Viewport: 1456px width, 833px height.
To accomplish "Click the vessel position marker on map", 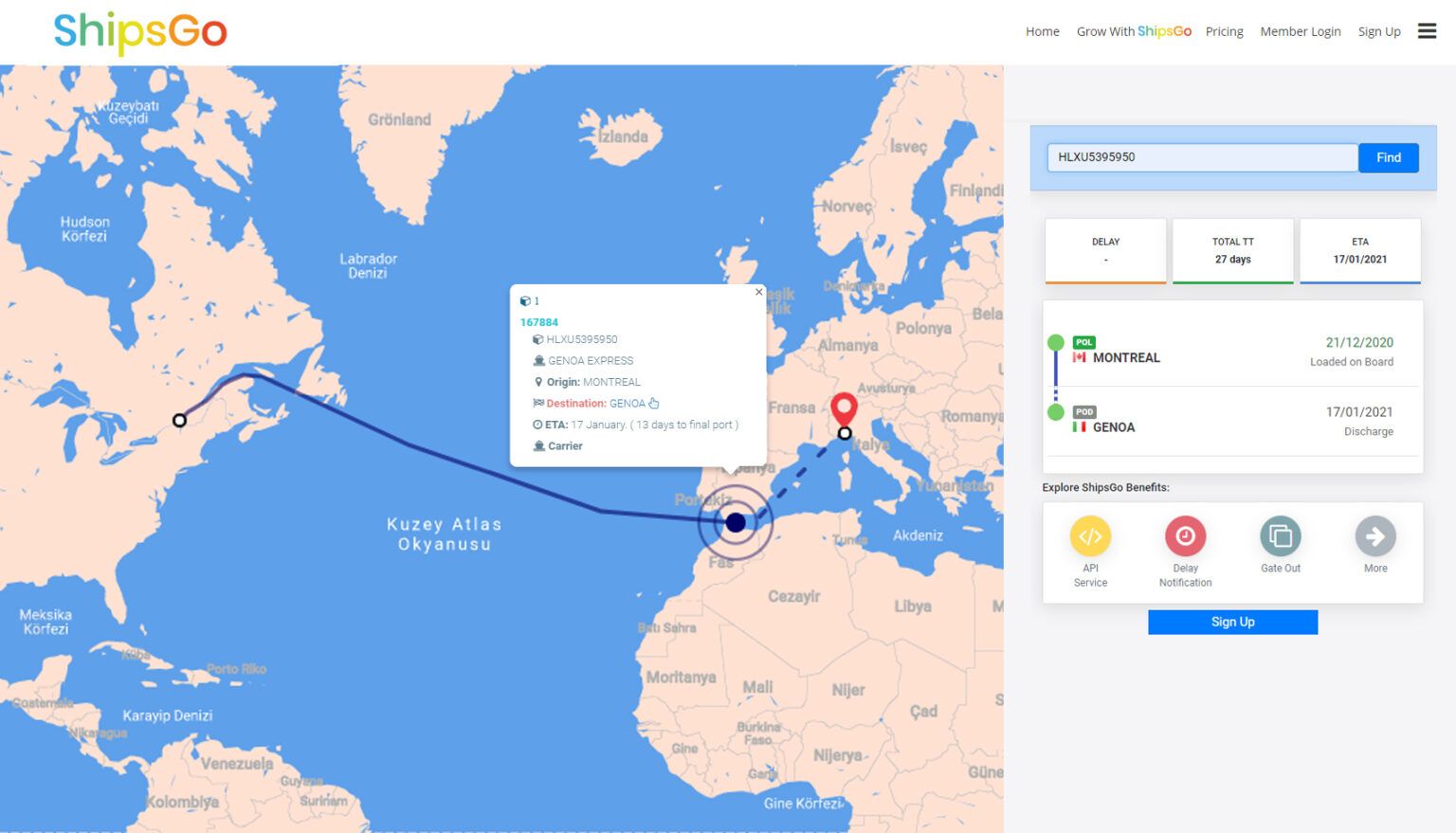I will [x=736, y=522].
